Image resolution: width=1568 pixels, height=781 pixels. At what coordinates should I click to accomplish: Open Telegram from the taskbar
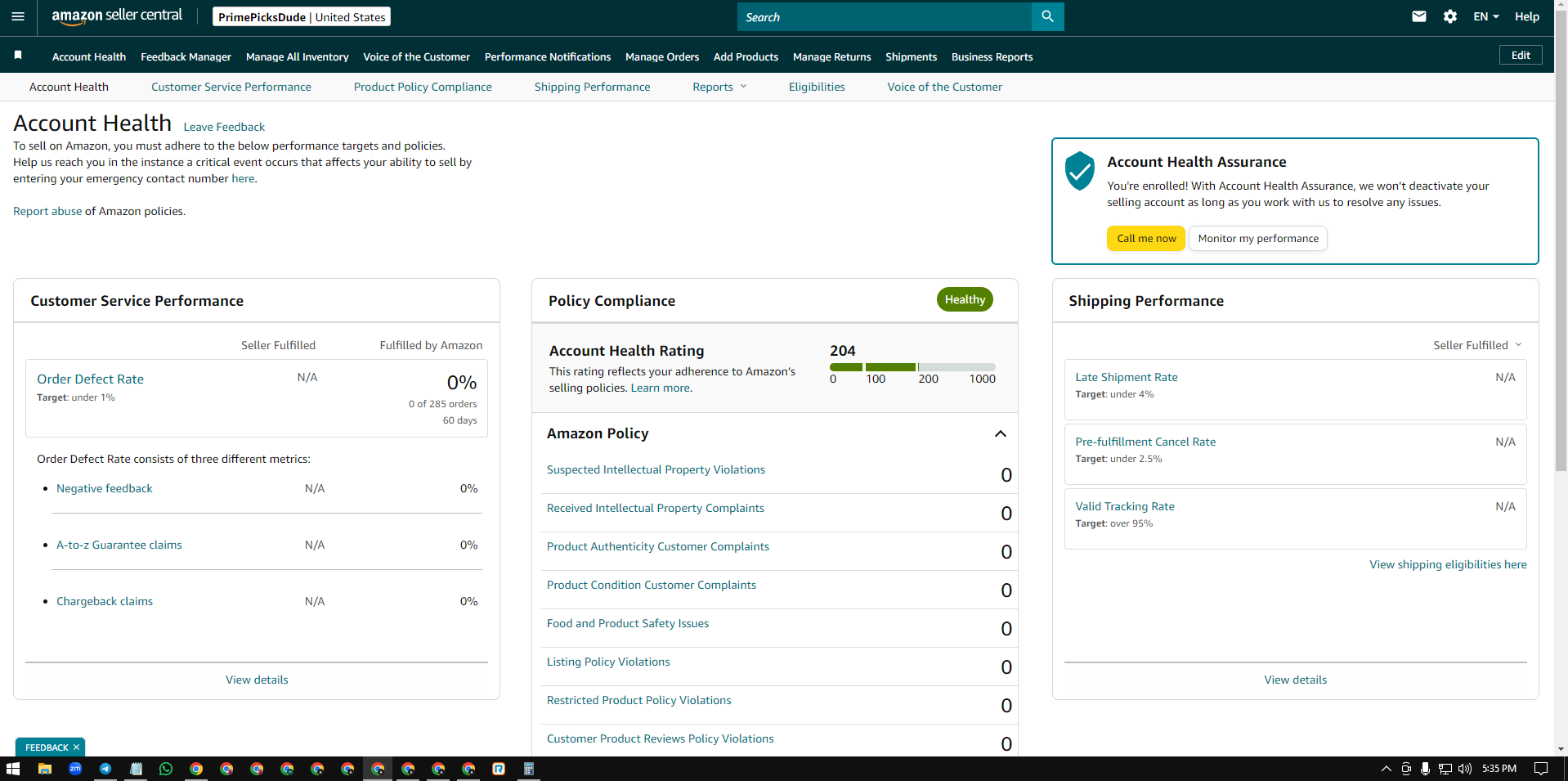coord(105,769)
